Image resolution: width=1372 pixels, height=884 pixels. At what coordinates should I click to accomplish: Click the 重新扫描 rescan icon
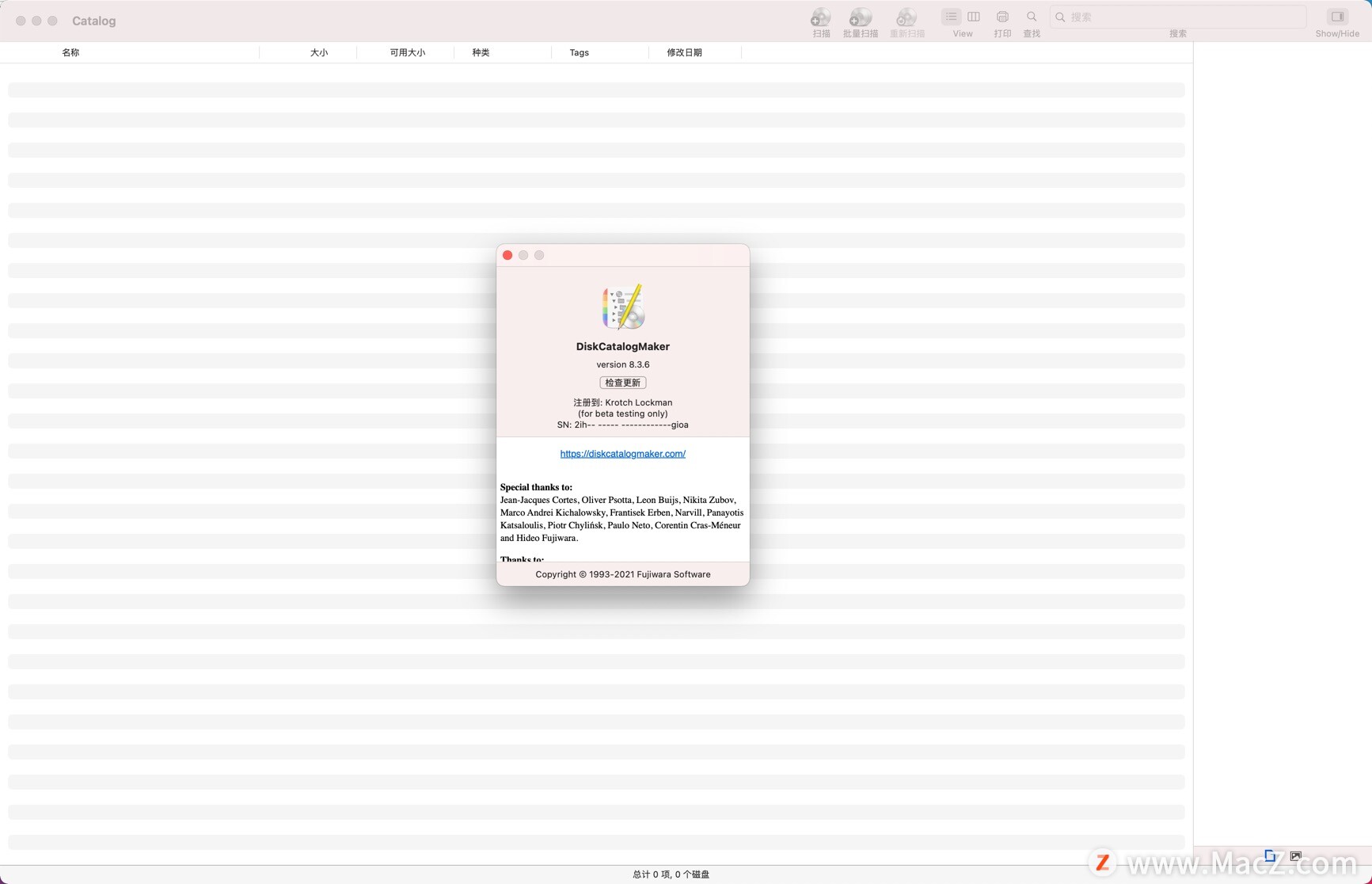click(906, 17)
